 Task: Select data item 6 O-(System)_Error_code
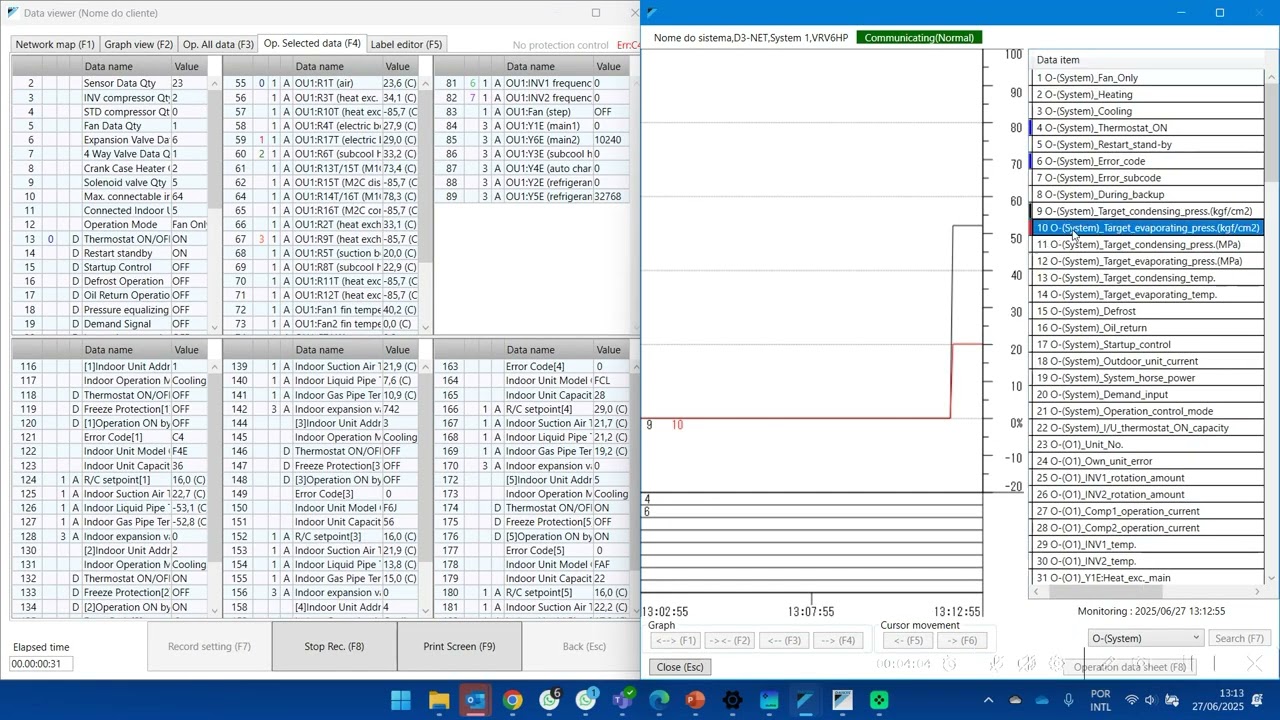click(x=1147, y=161)
